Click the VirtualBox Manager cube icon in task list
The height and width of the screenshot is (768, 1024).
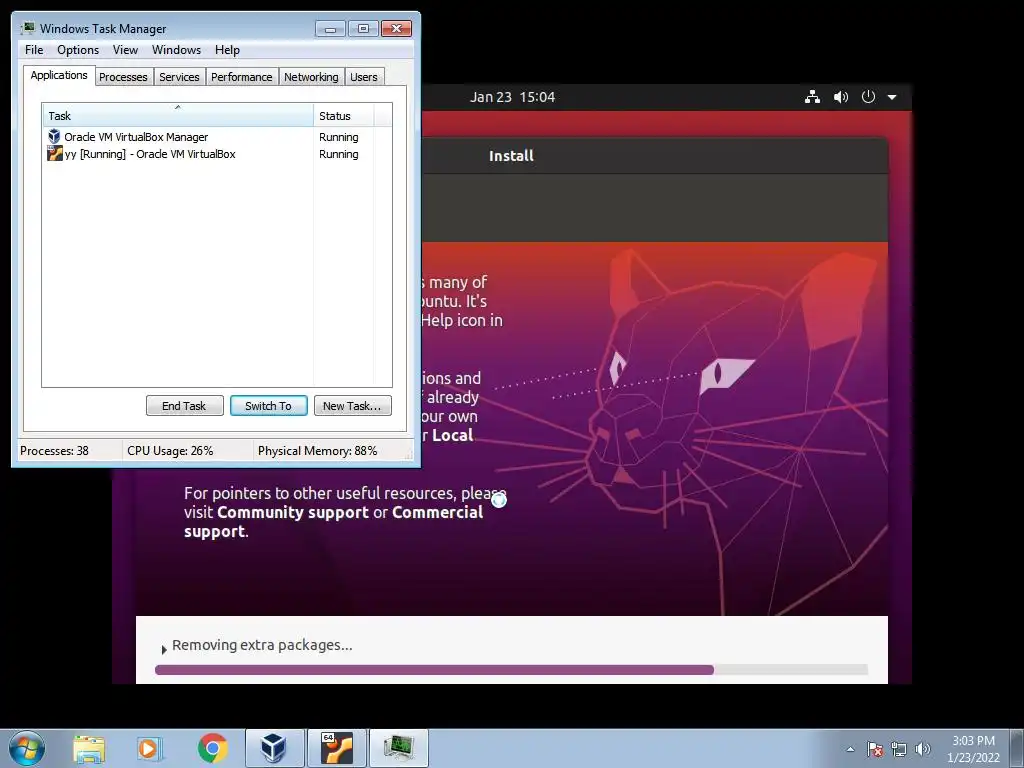point(54,136)
